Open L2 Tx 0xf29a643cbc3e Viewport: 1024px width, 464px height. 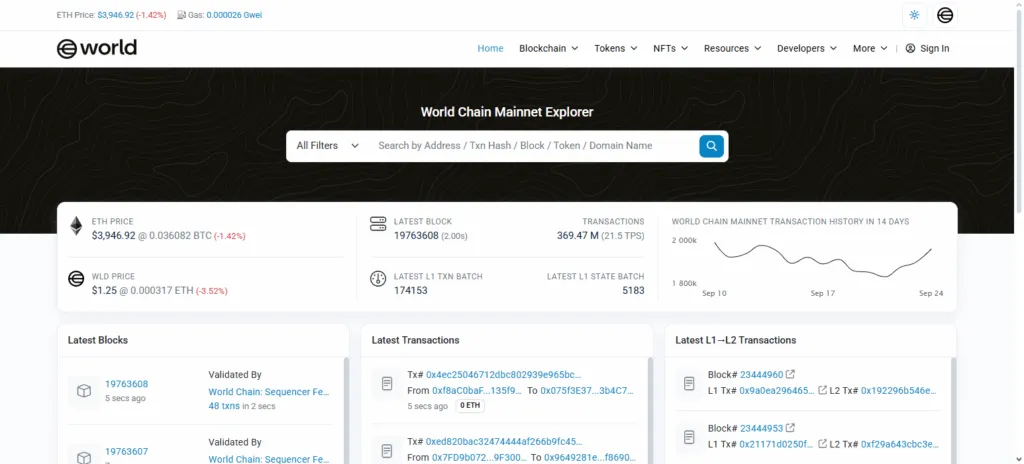point(900,444)
